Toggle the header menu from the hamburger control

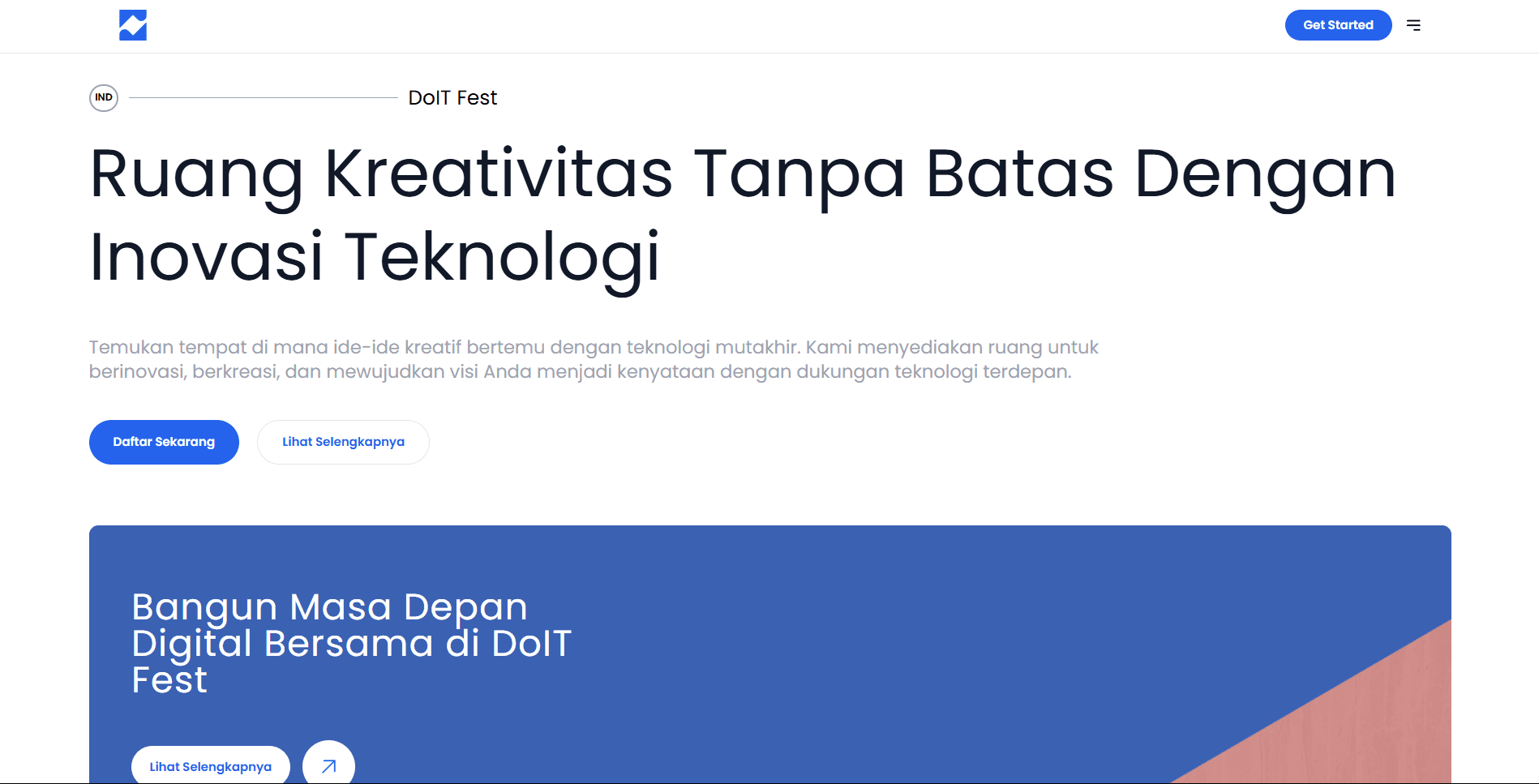coord(1413,25)
